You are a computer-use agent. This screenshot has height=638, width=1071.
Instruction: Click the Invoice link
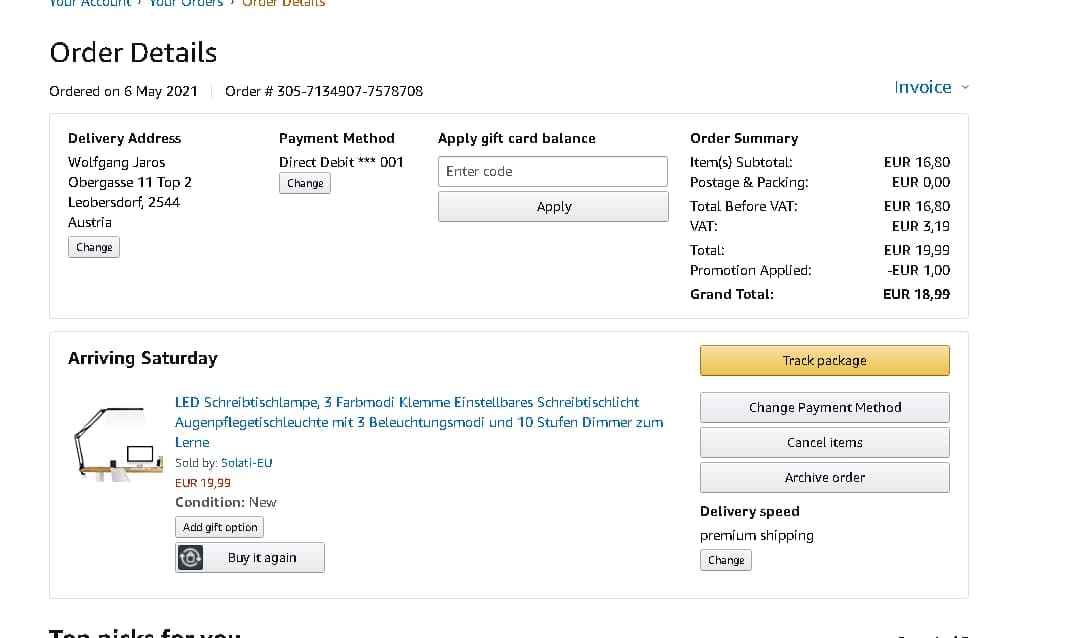[922, 87]
